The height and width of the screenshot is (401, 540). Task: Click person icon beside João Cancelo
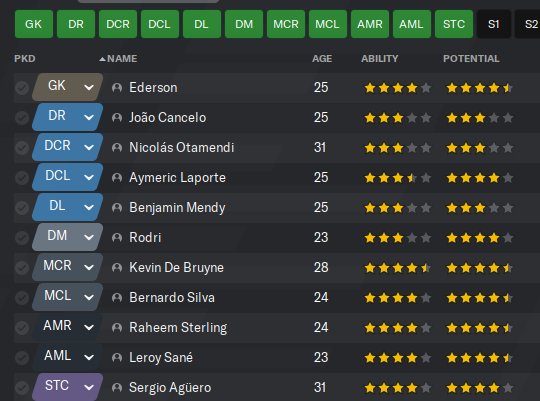point(117,118)
